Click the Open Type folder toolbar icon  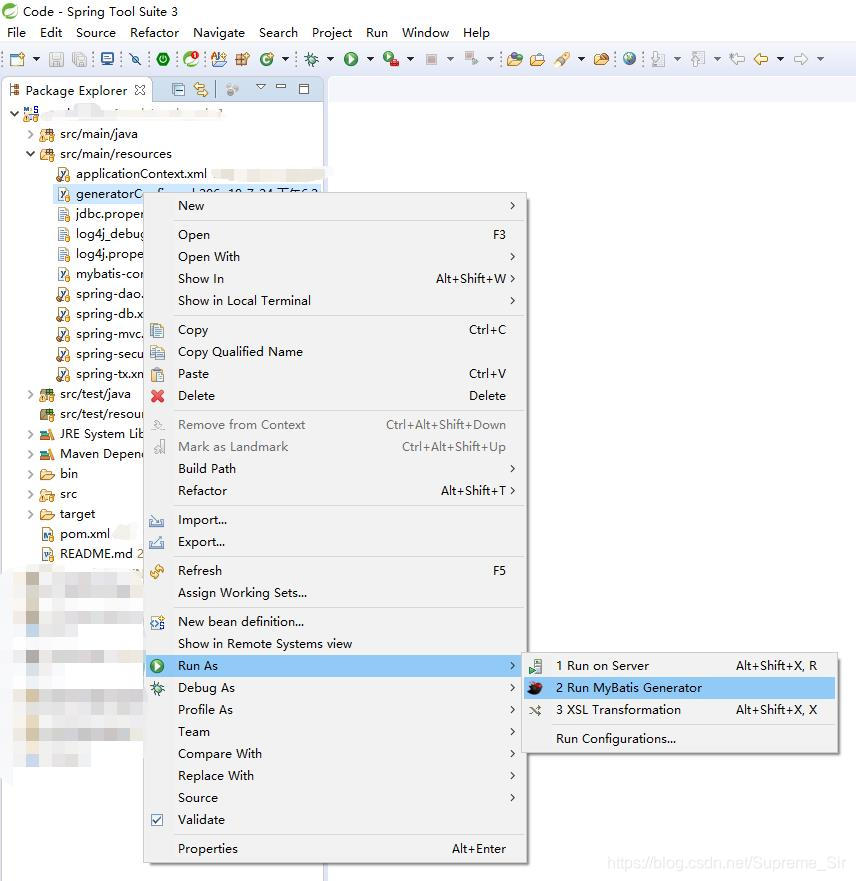pos(514,59)
